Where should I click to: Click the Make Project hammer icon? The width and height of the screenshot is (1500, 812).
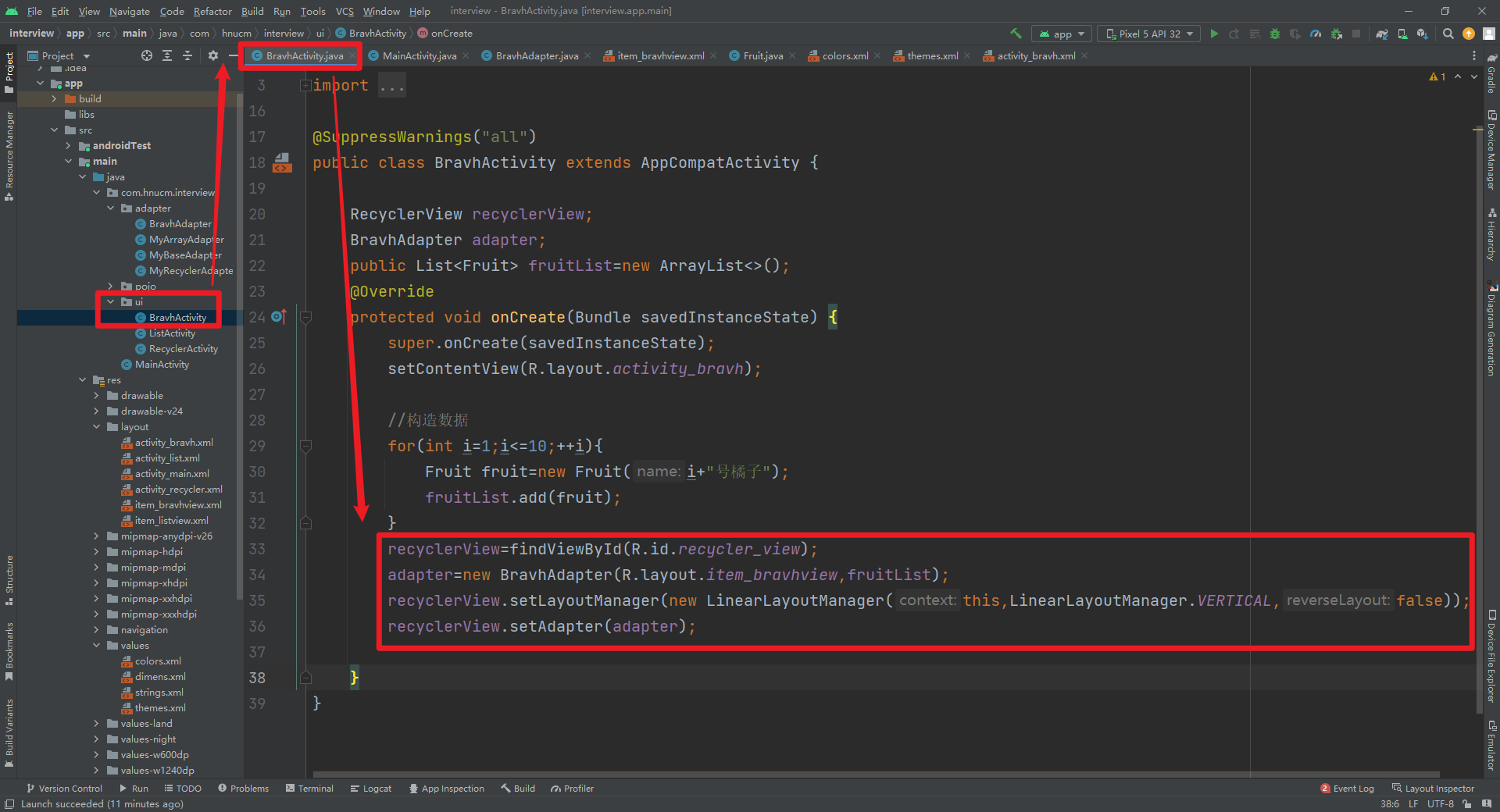coord(1016,34)
